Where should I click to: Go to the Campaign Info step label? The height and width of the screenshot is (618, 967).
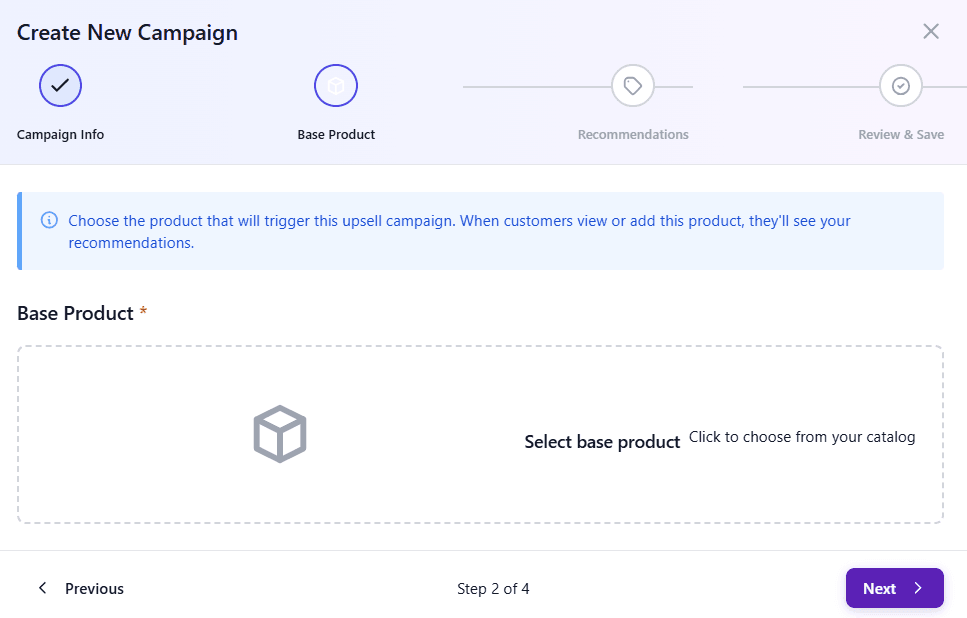(x=60, y=134)
